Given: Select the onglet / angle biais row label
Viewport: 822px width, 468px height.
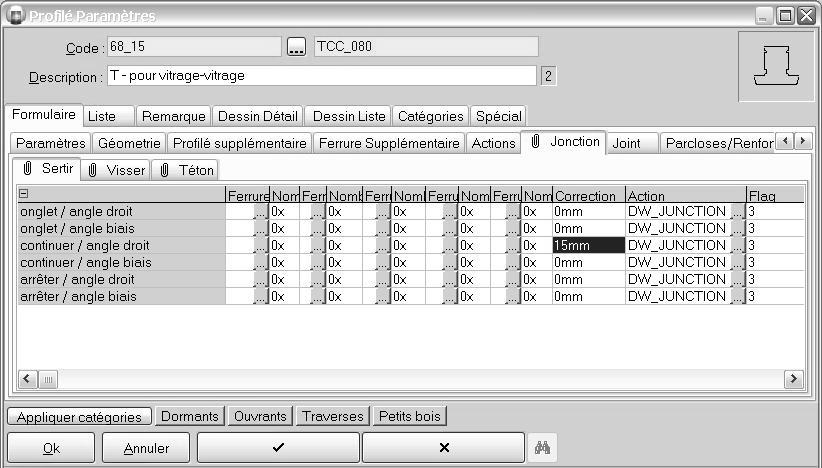Looking at the screenshot, I should click(121, 228).
